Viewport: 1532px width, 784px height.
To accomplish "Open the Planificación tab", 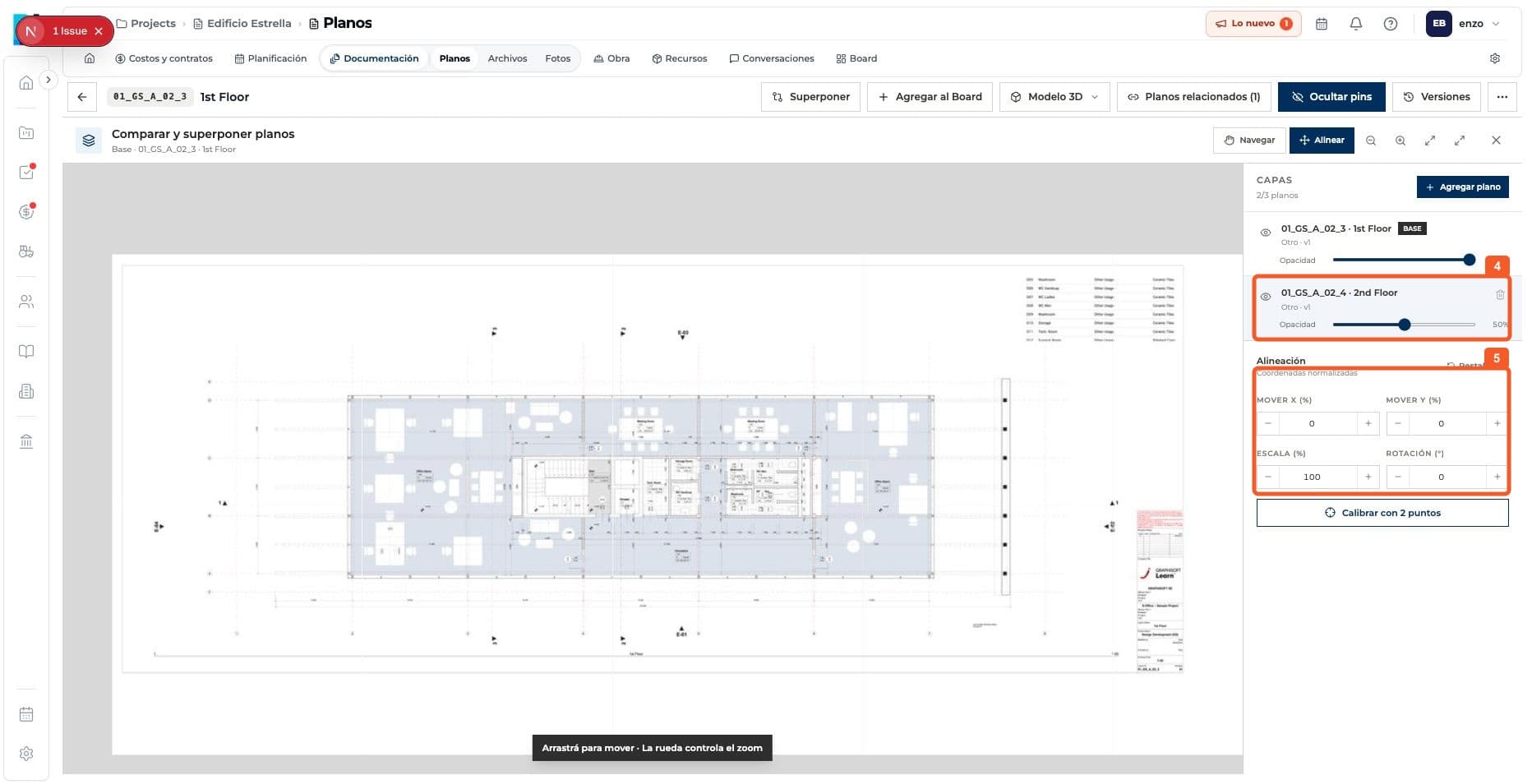I will 270,58.
